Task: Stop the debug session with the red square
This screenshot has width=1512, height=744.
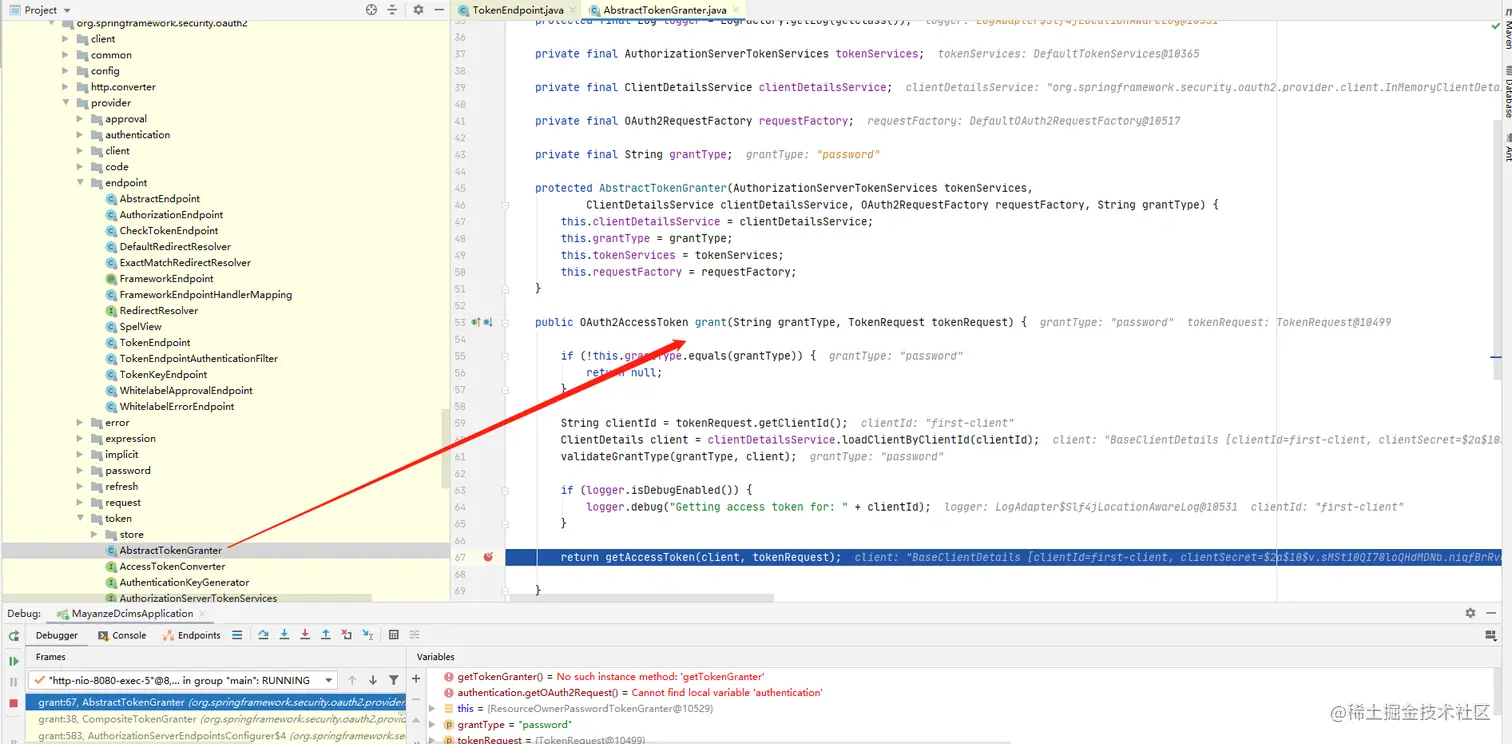Action: click(14, 703)
